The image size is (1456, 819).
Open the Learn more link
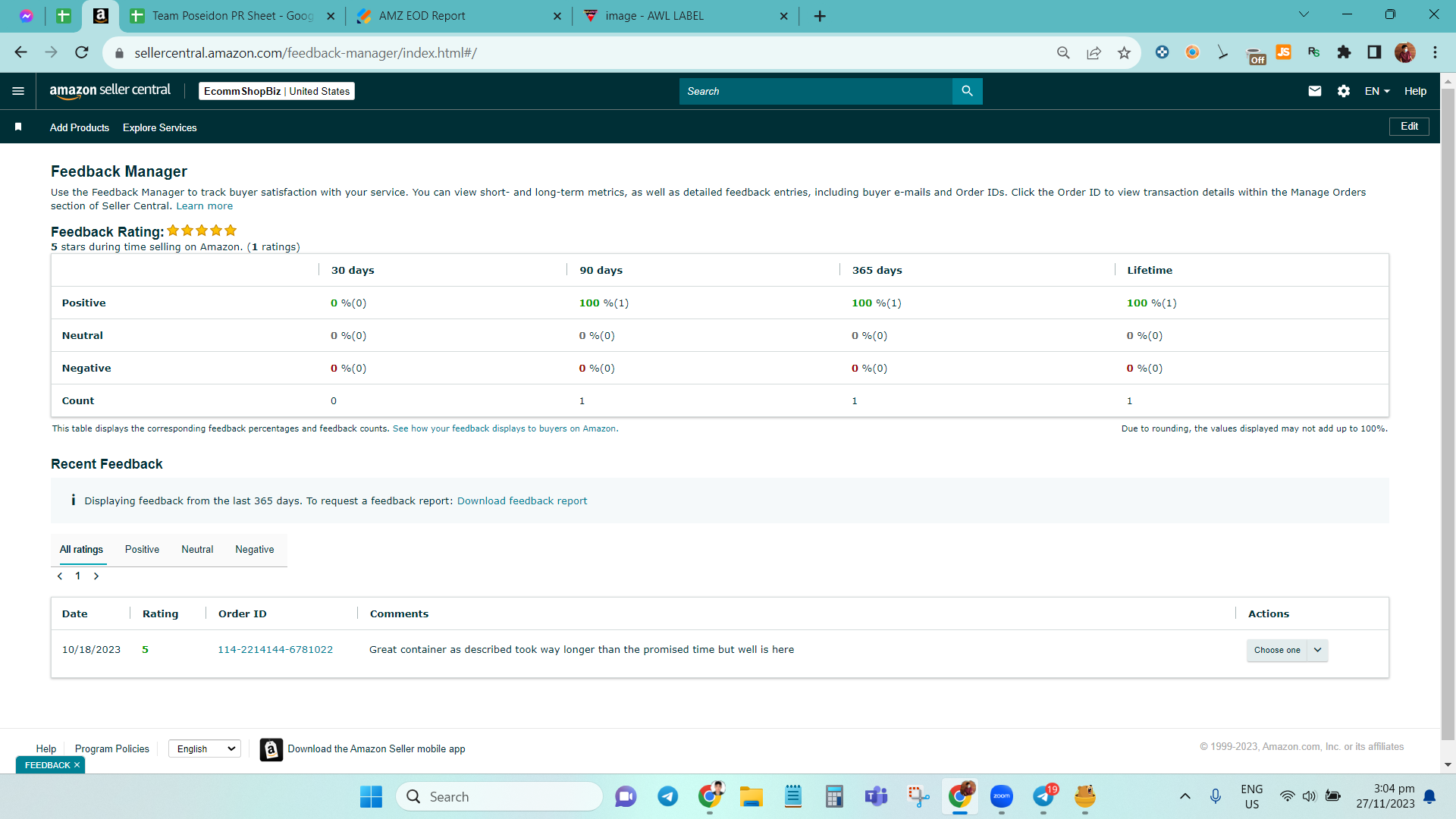click(205, 206)
